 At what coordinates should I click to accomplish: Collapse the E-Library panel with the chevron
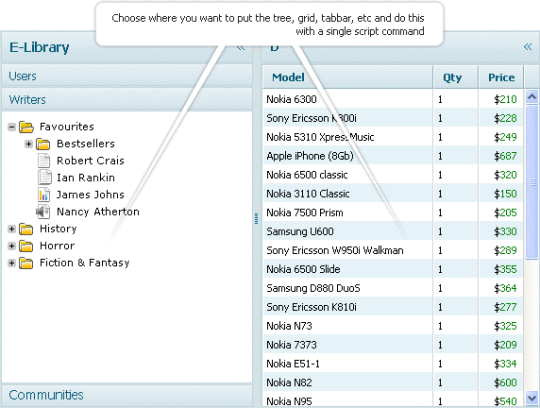pyautogui.click(x=241, y=48)
